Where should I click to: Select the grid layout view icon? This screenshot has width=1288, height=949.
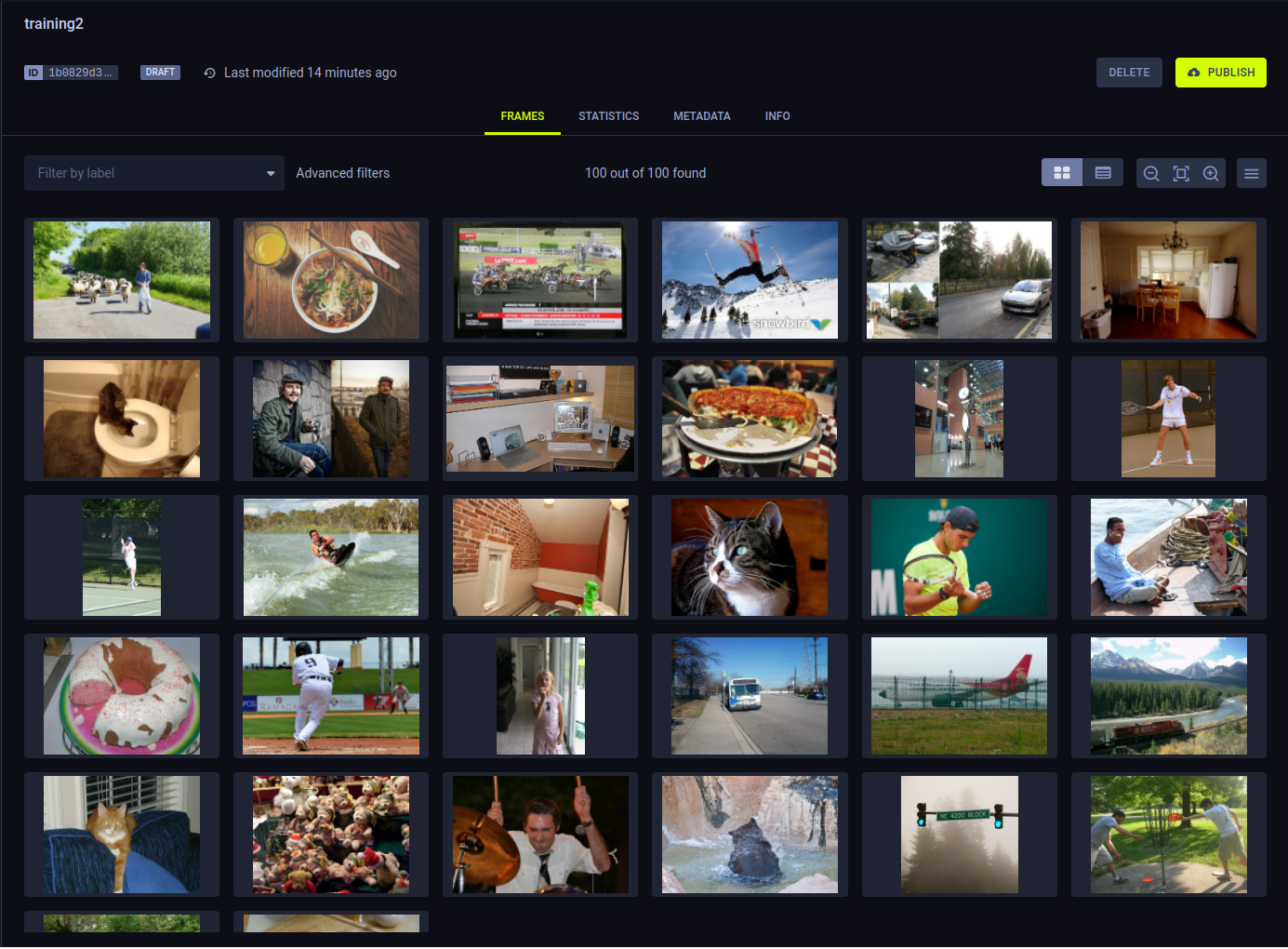1061,172
